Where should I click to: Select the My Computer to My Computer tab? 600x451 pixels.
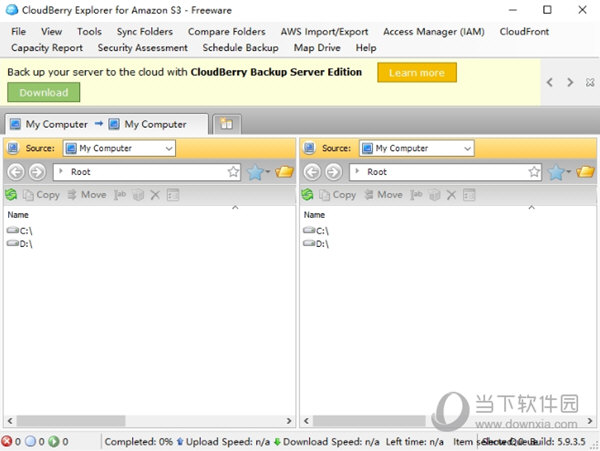tap(106, 124)
